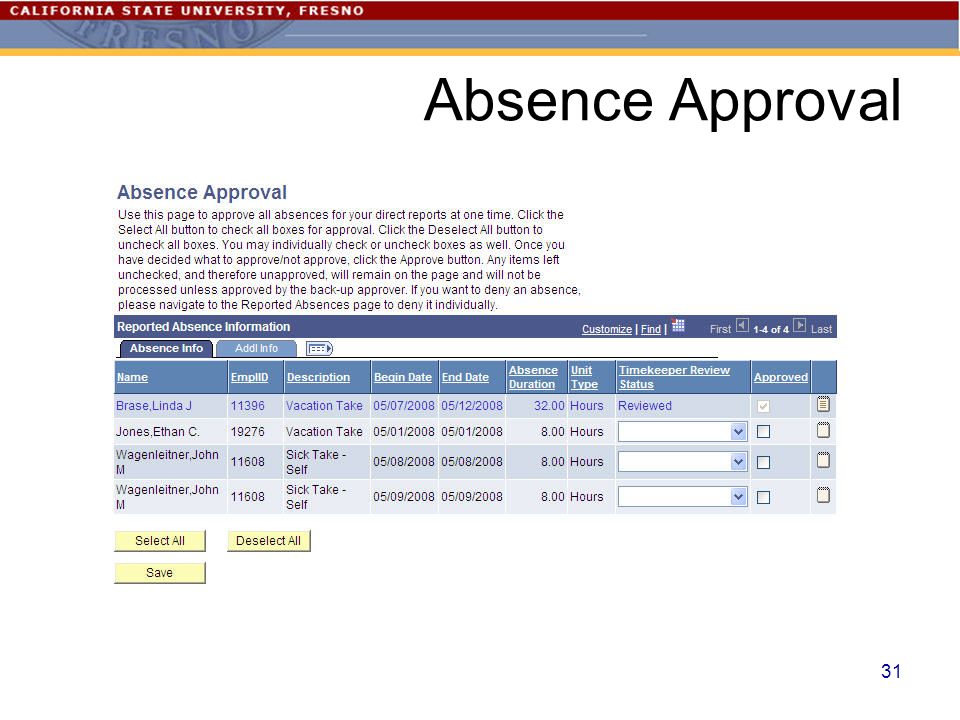Switch to the Absence Info tab
Image resolution: width=960 pixels, height=720 pixels.
click(x=166, y=348)
